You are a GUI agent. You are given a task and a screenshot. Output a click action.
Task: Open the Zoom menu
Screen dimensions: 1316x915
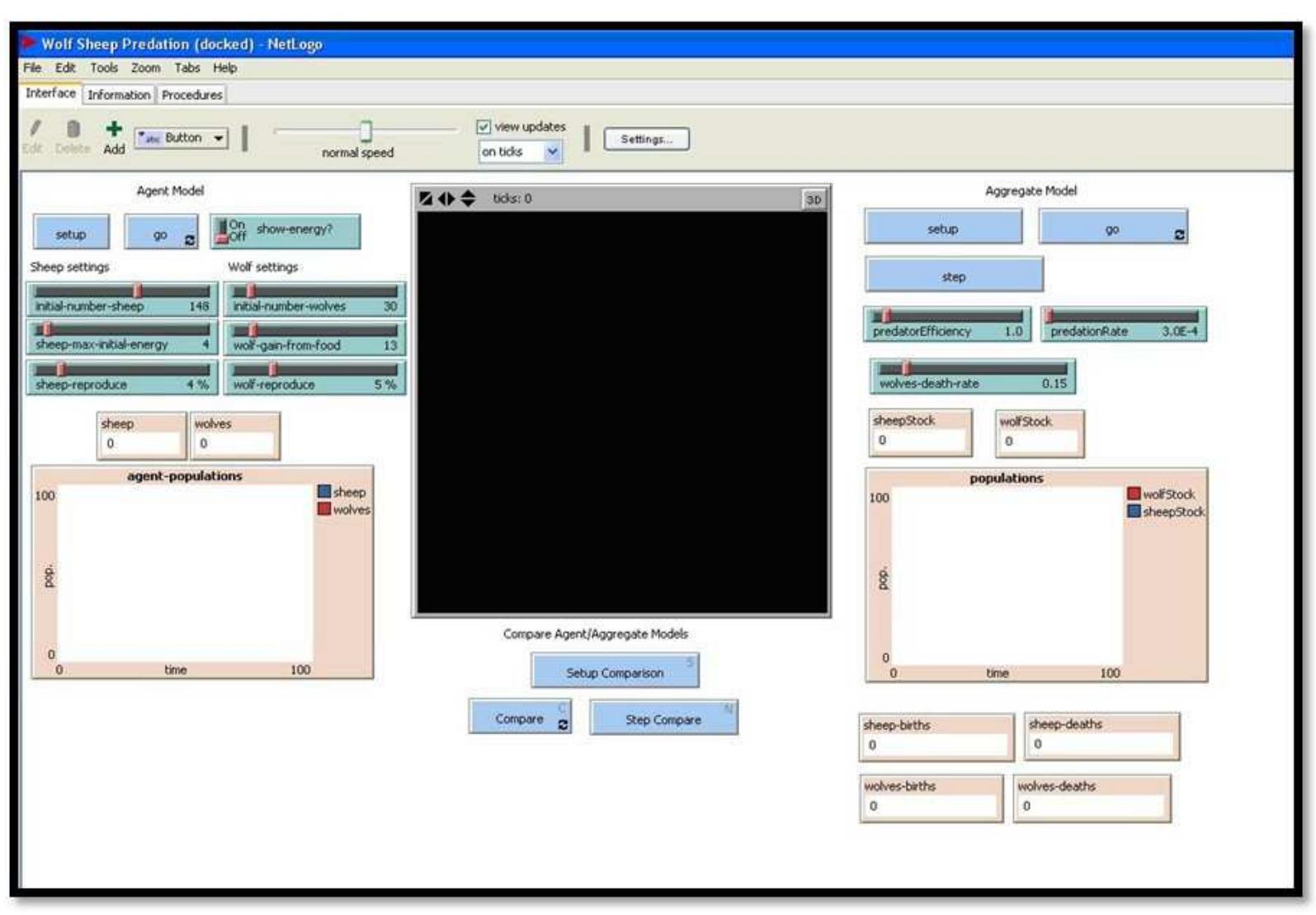coord(146,68)
